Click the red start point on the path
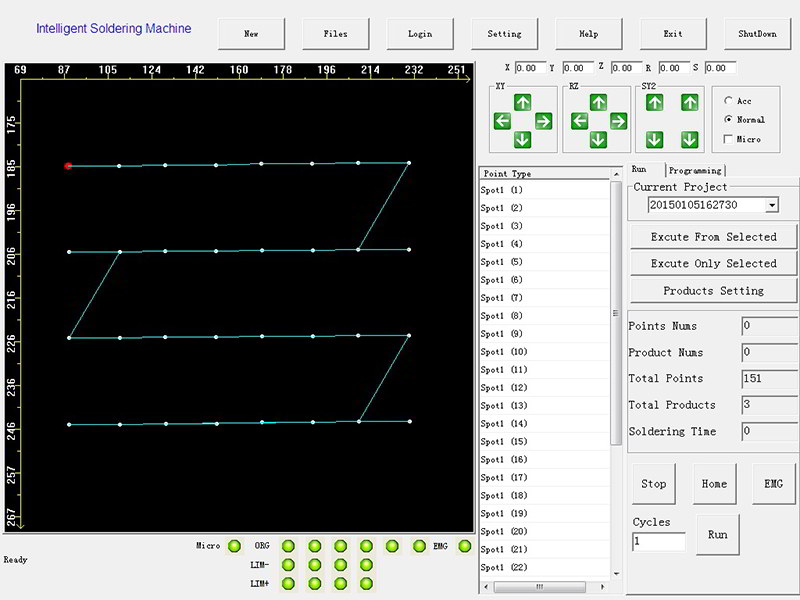 pos(68,166)
